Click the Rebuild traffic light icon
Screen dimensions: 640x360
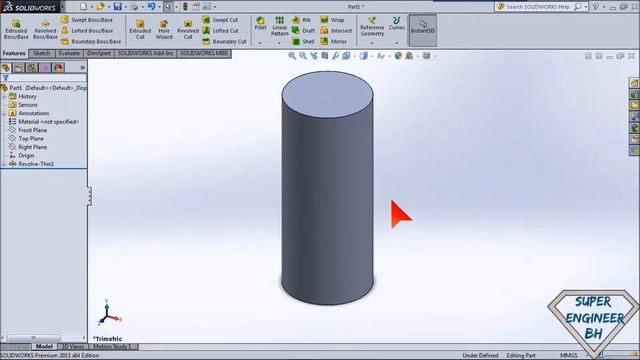click(185, 7)
